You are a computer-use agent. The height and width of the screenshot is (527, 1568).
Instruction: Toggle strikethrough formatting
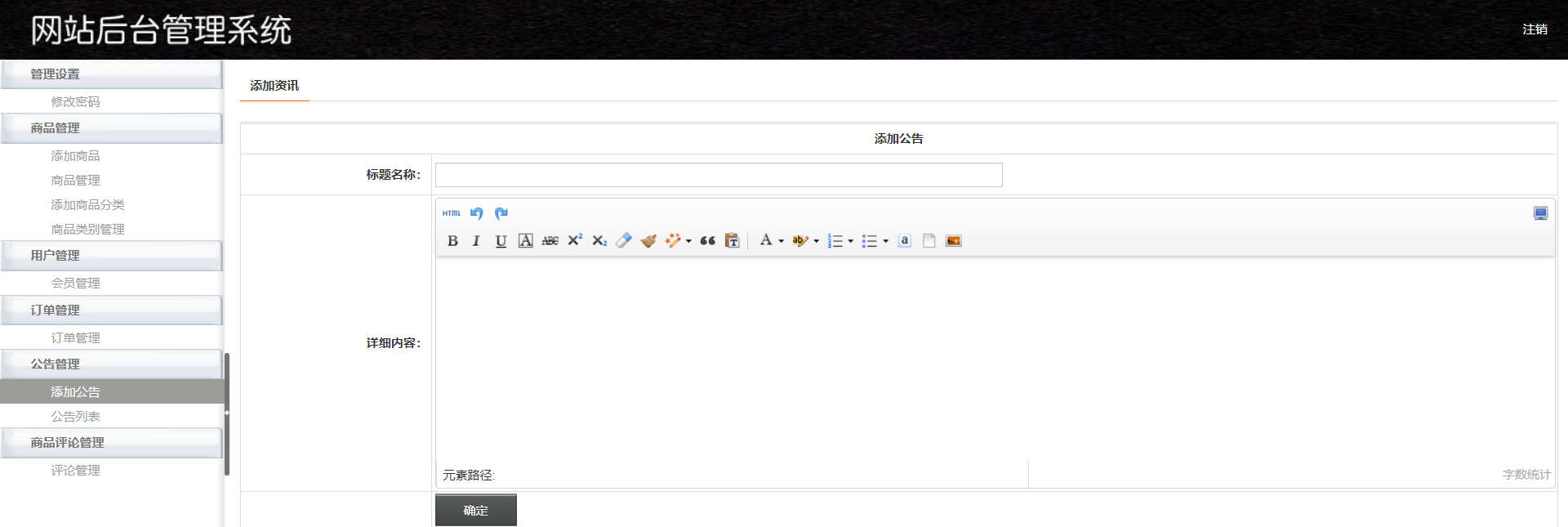[550, 241]
